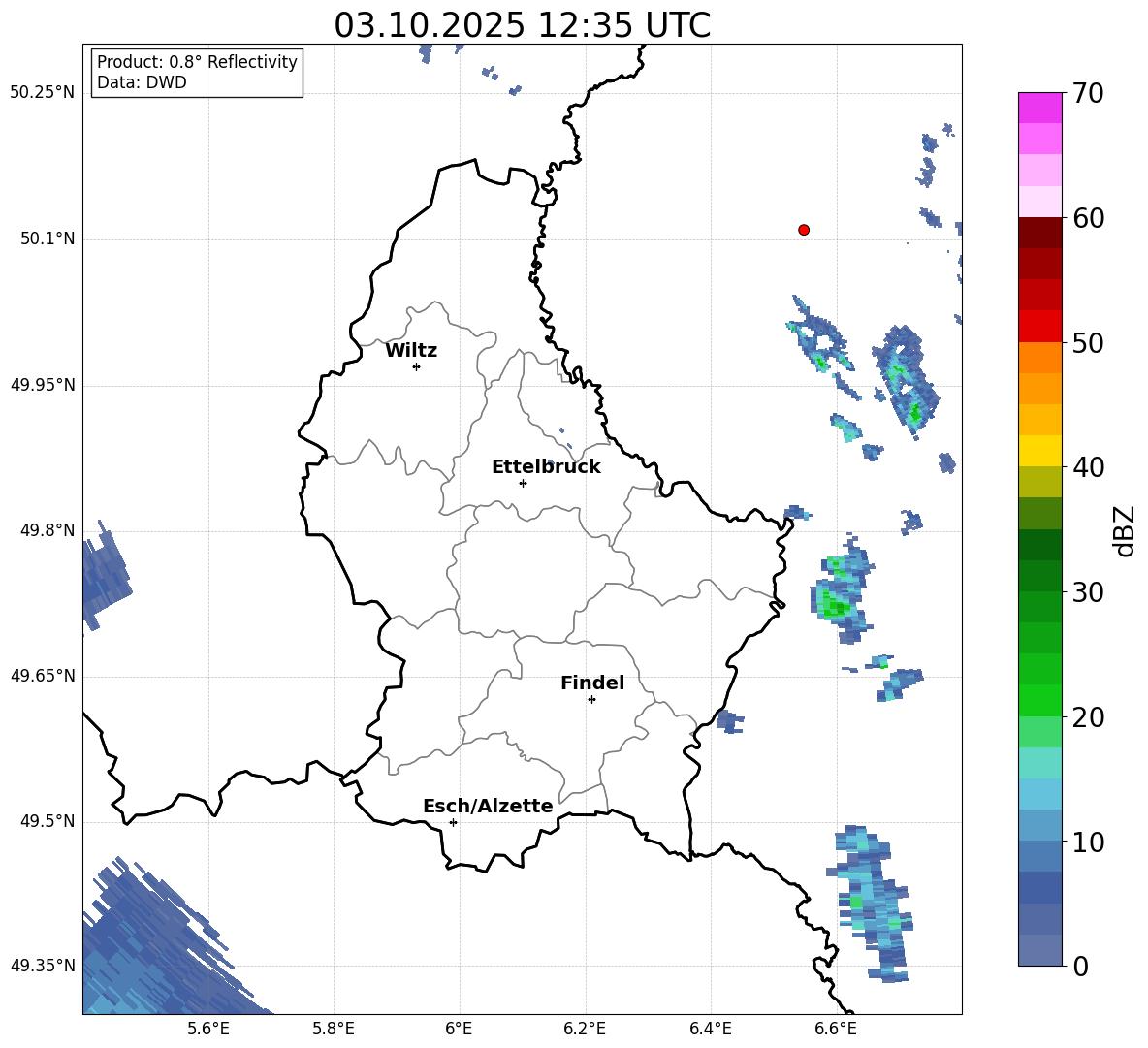Image resolution: width=1148 pixels, height=1048 pixels.
Task: Click the 50 tick label on colorbar
Action: [1089, 342]
